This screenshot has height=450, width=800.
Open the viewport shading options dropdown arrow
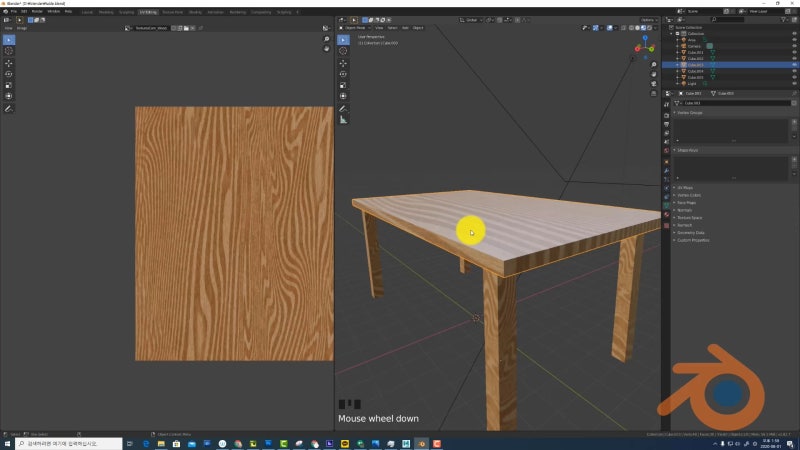[x=656, y=28]
